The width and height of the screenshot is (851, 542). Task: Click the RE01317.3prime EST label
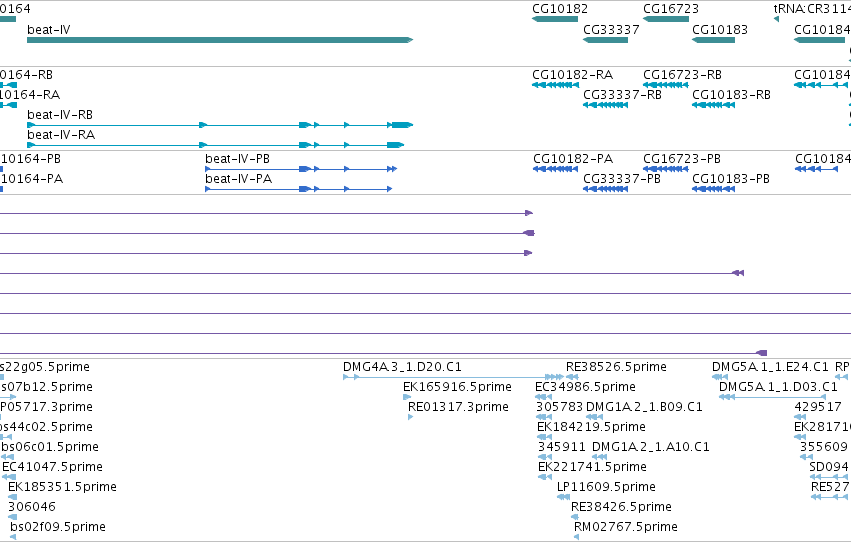coord(458,407)
